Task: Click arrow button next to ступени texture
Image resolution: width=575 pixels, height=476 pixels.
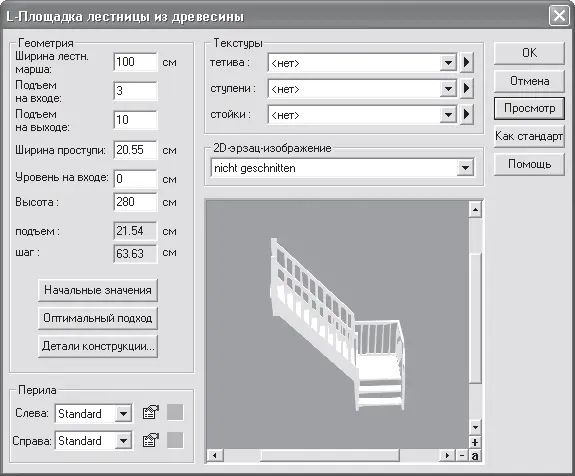Action: [466, 88]
